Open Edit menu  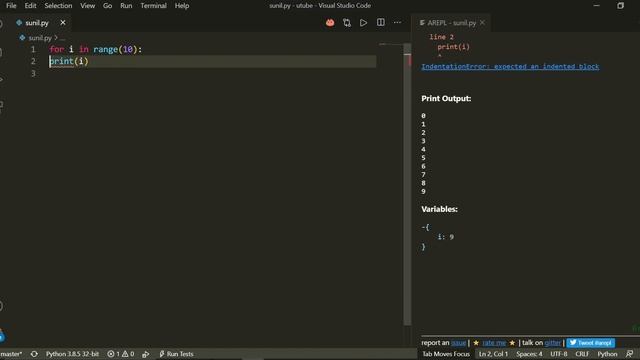point(30,6)
